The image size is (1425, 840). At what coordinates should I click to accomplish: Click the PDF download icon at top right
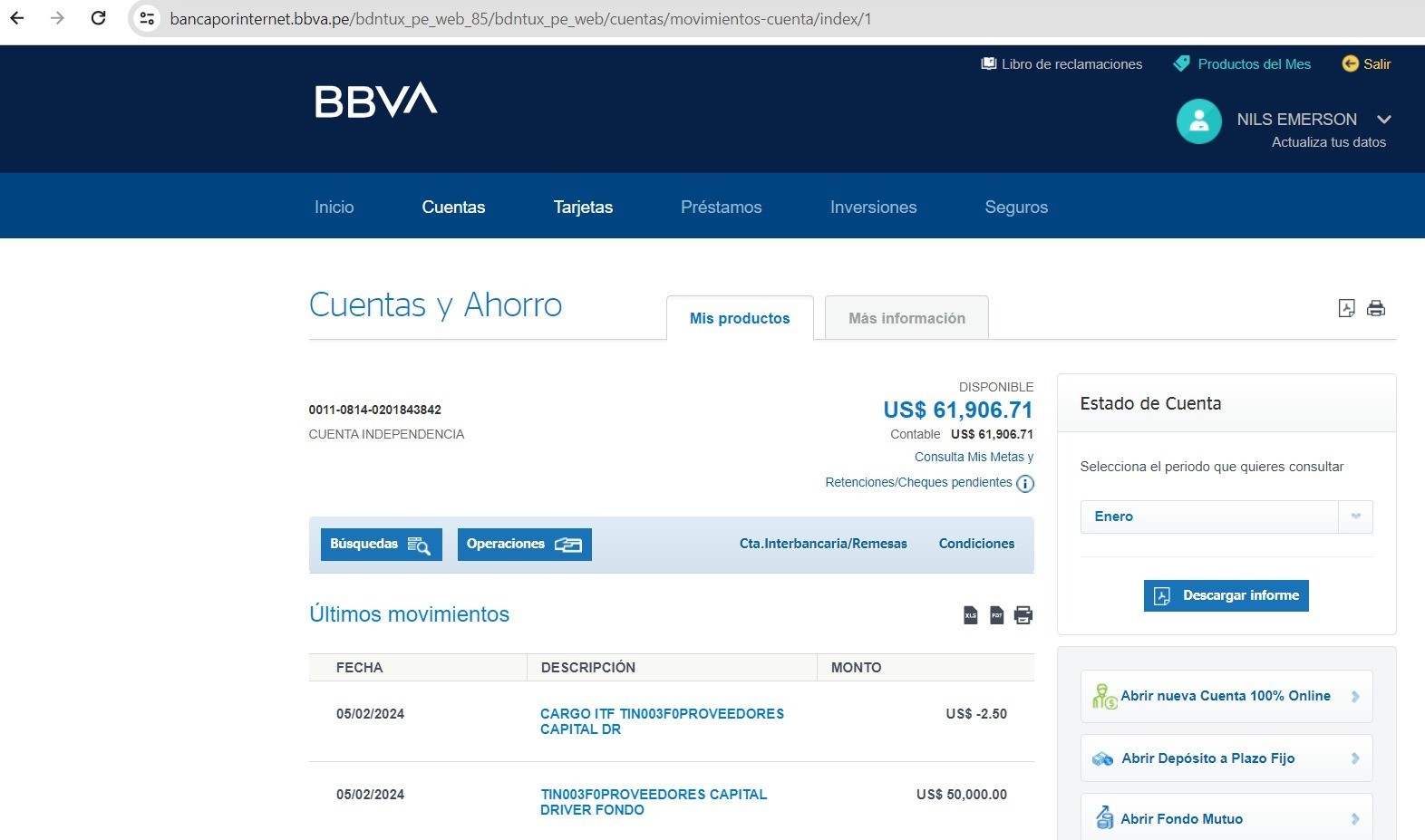coord(1346,308)
